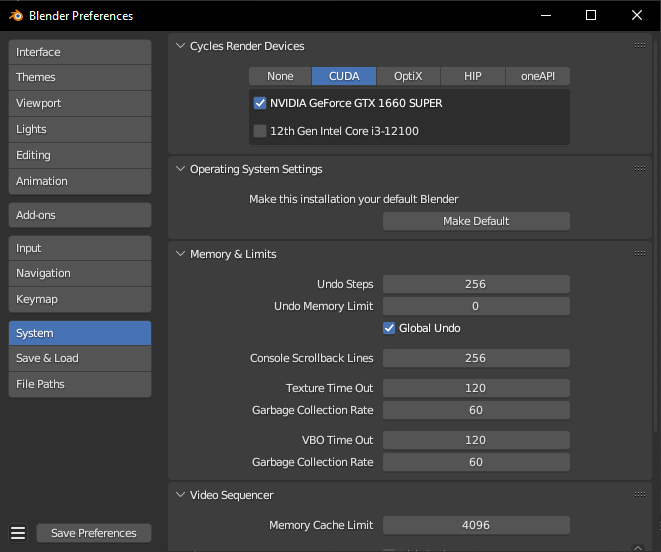
Task: Enable the NVIDIA GeForce GTX 1660 SUPER checkbox
Action: (260, 103)
